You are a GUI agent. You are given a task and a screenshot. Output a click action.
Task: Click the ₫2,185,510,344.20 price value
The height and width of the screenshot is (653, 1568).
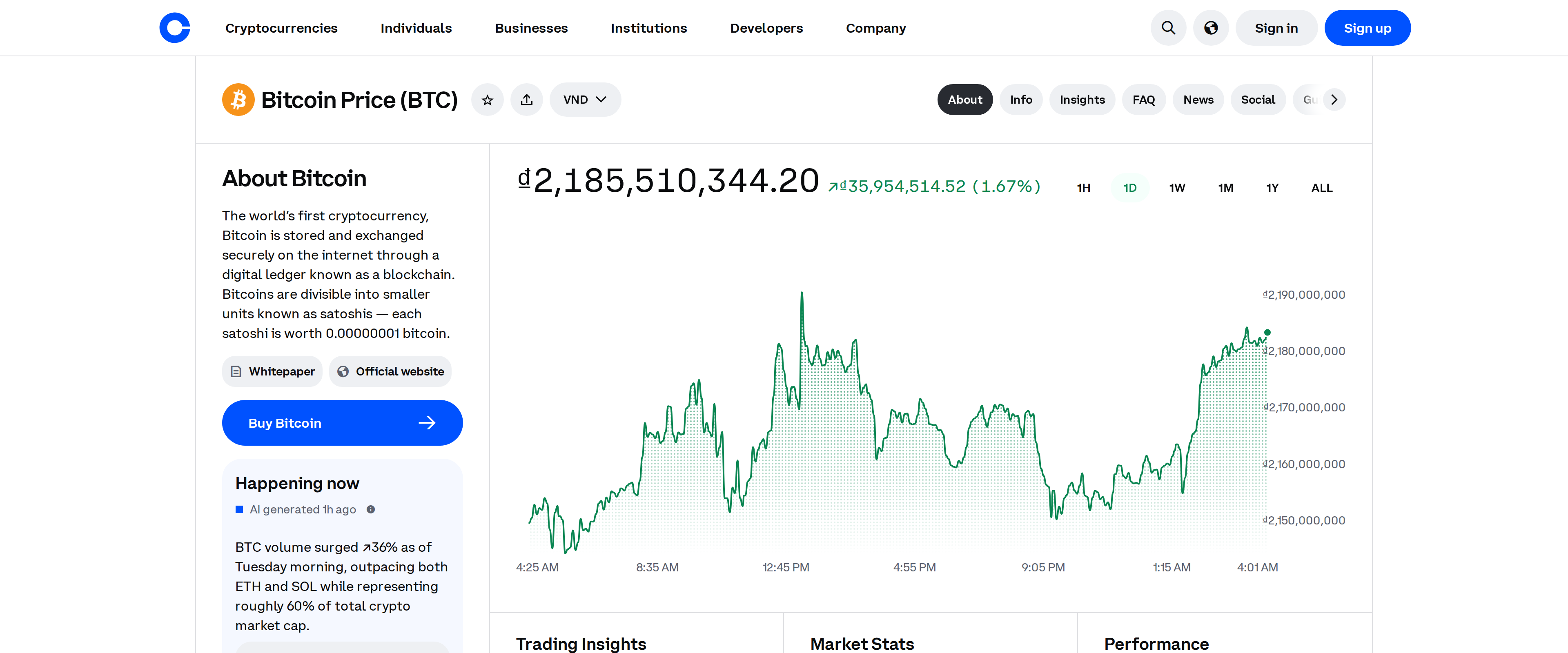point(668,181)
